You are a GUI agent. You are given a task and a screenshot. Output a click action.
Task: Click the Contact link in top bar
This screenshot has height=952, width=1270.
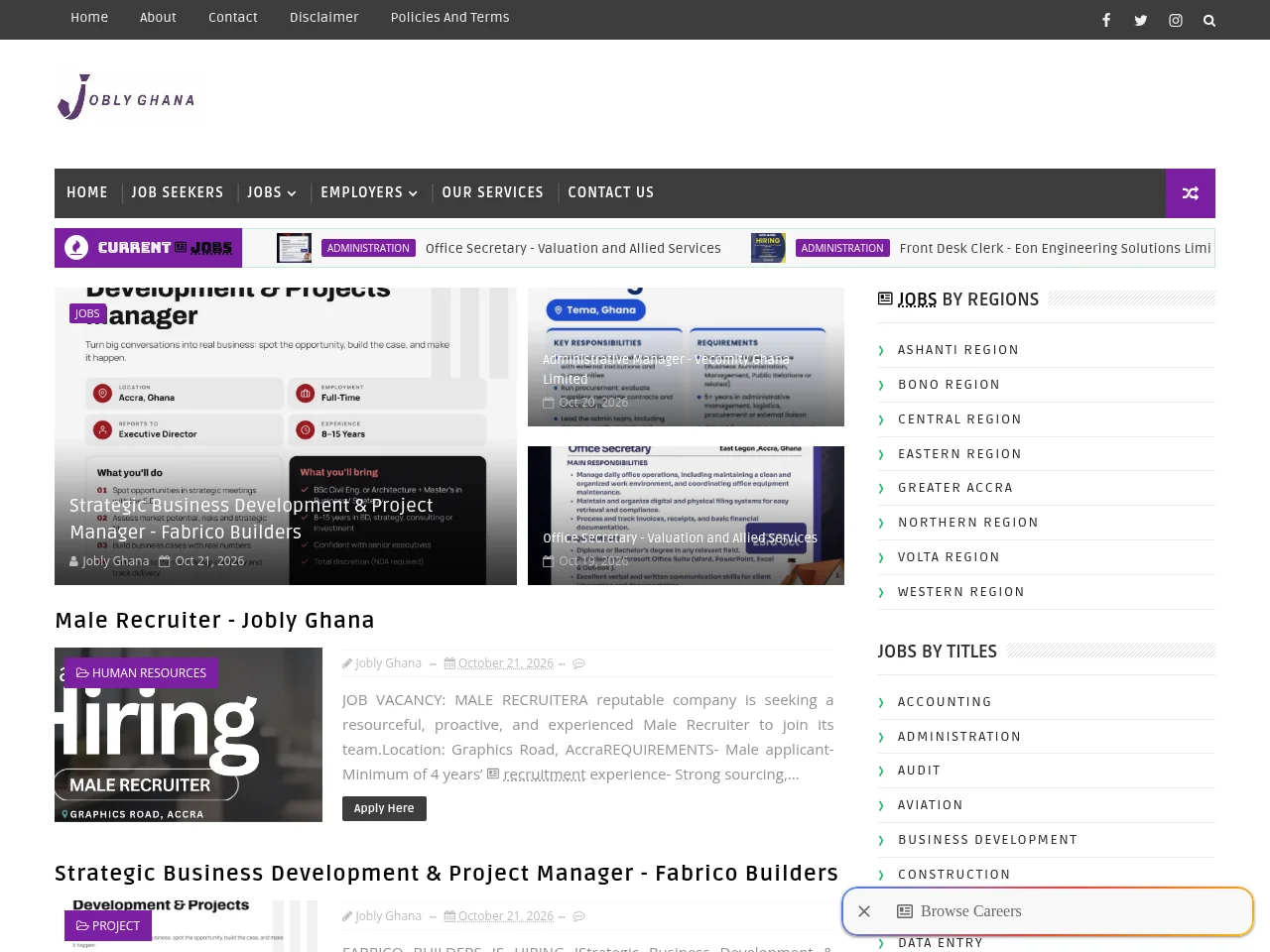233,17
